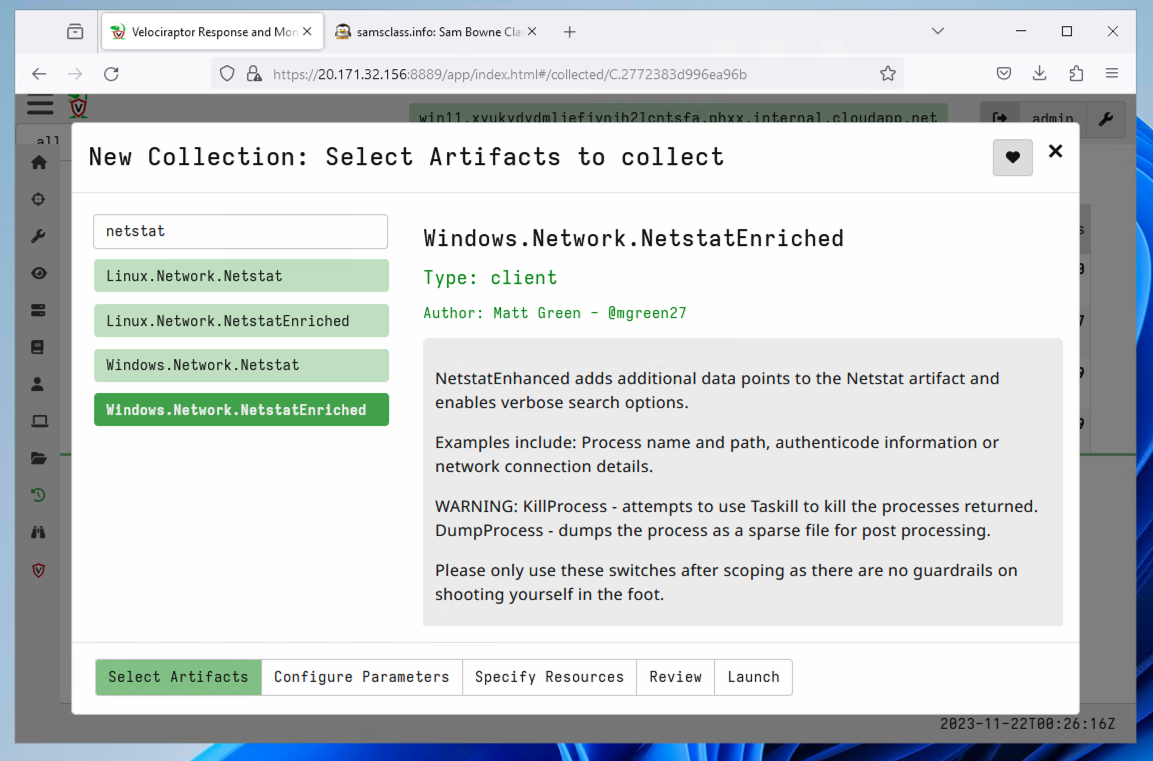Switch to Select Artifacts step

tap(179, 677)
